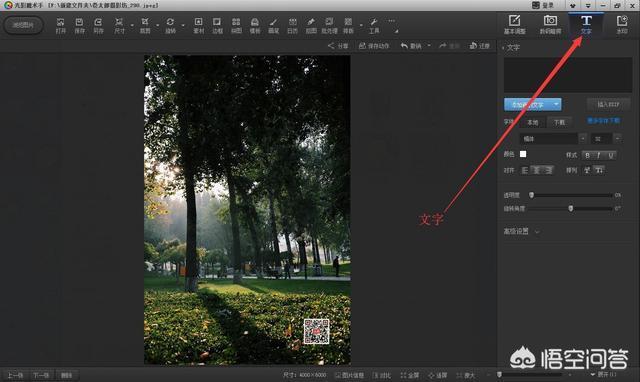Image resolution: width=640 pixels, height=382 pixels.
Task: Set text alignment to center
Action: pyautogui.click(x=537, y=170)
